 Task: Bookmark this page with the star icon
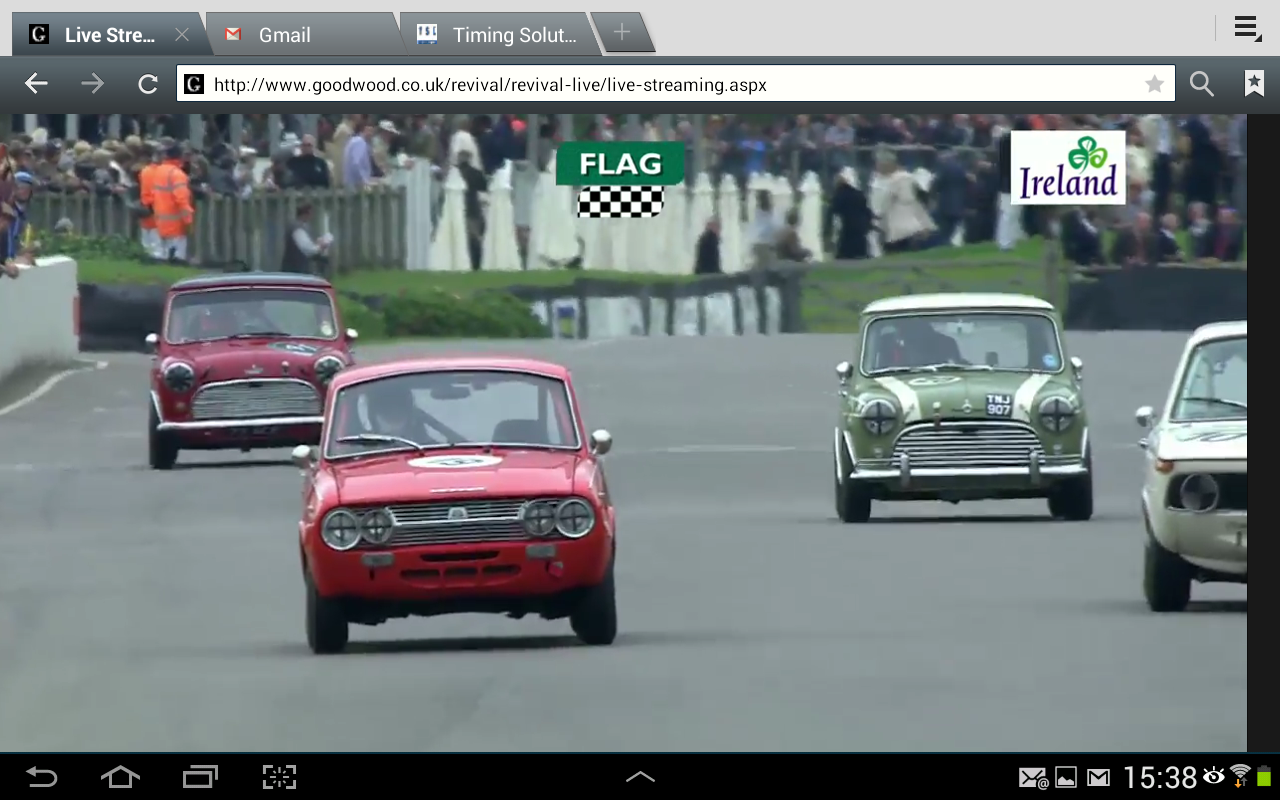(1154, 84)
